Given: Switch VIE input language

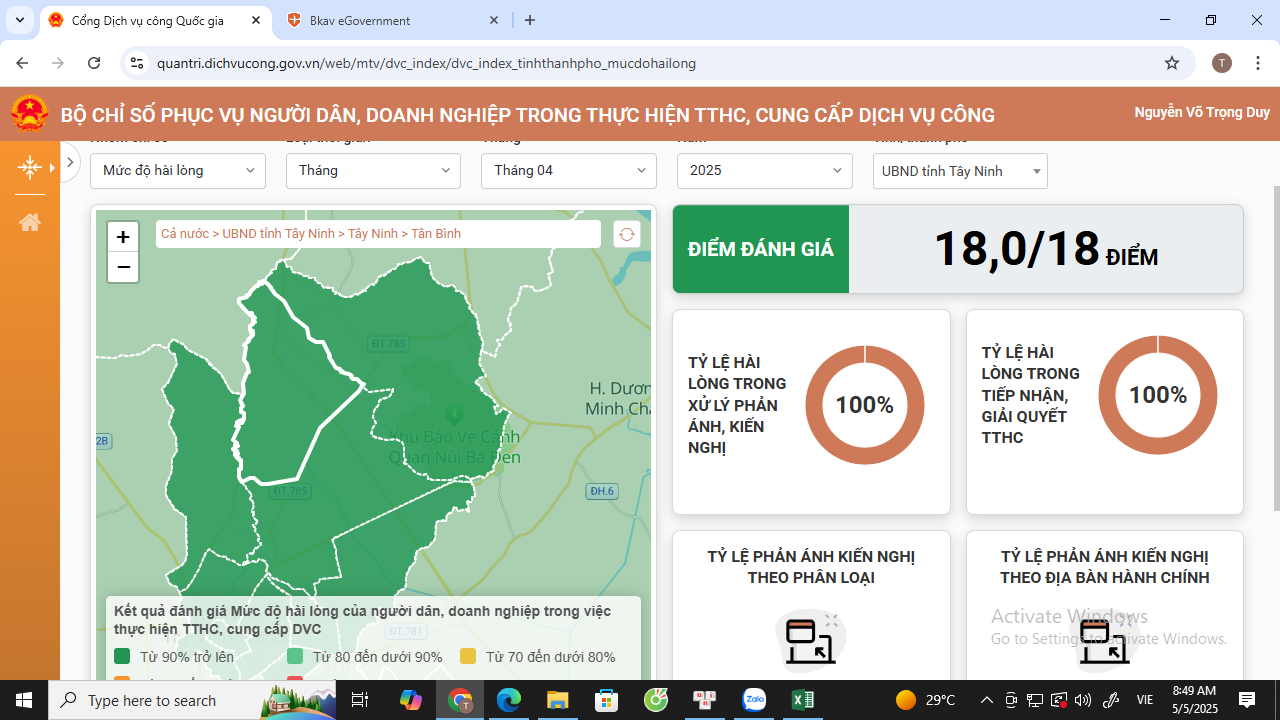Looking at the screenshot, I should click(x=1145, y=700).
